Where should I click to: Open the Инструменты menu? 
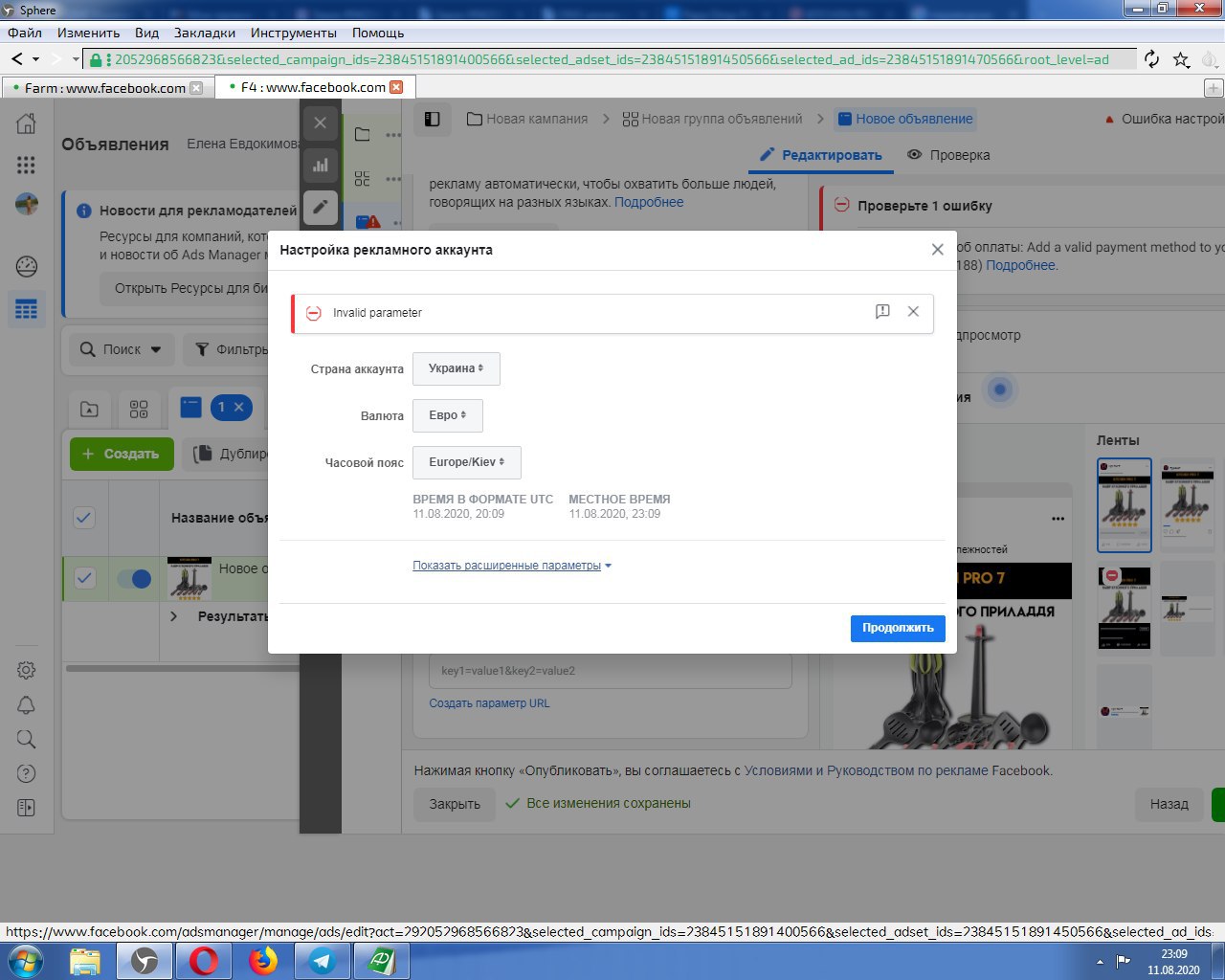click(x=294, y=33)
